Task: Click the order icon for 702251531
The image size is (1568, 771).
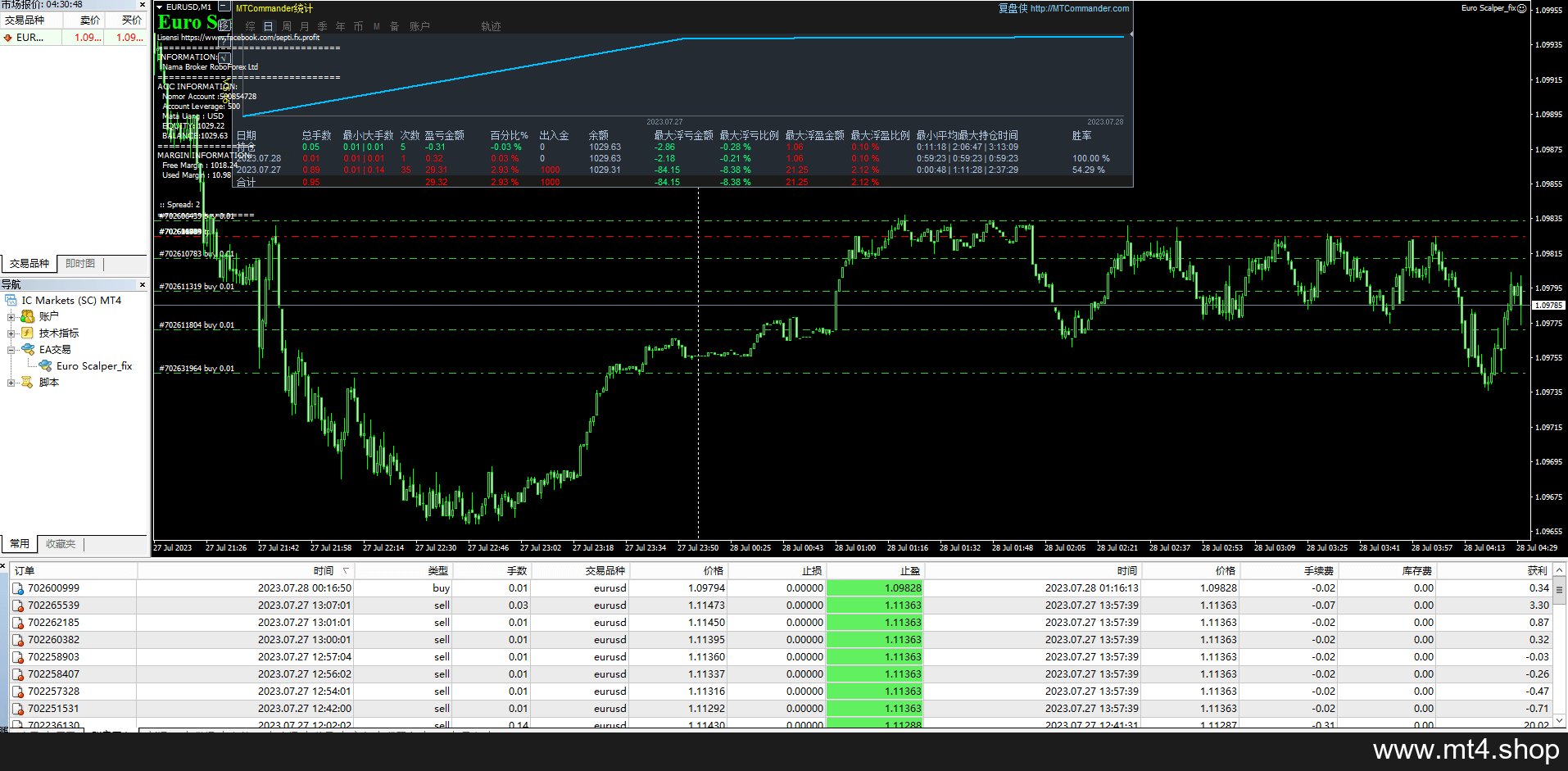Action: click(18, 709)
